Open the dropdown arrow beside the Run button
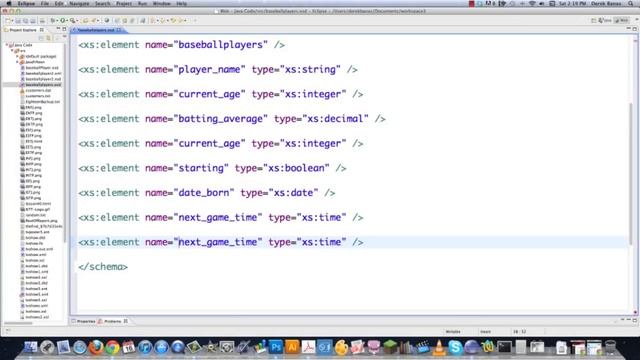 click(x=67, y=20)
